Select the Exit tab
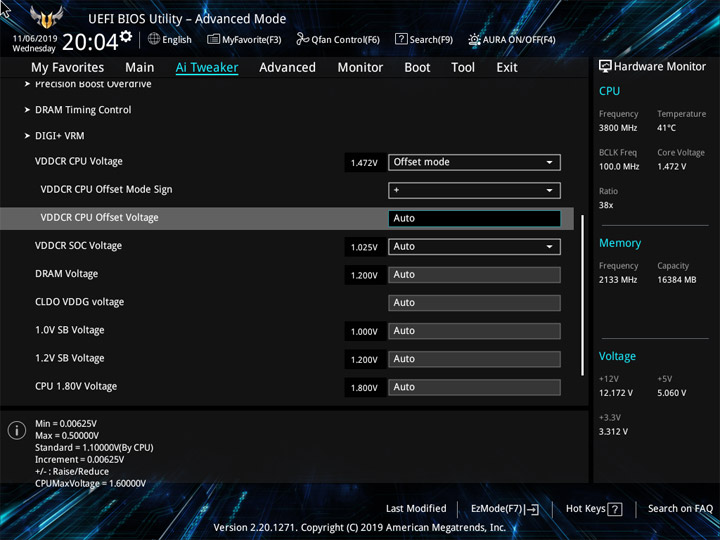Viewport: 720px width, 540px height. pos(507,68)
